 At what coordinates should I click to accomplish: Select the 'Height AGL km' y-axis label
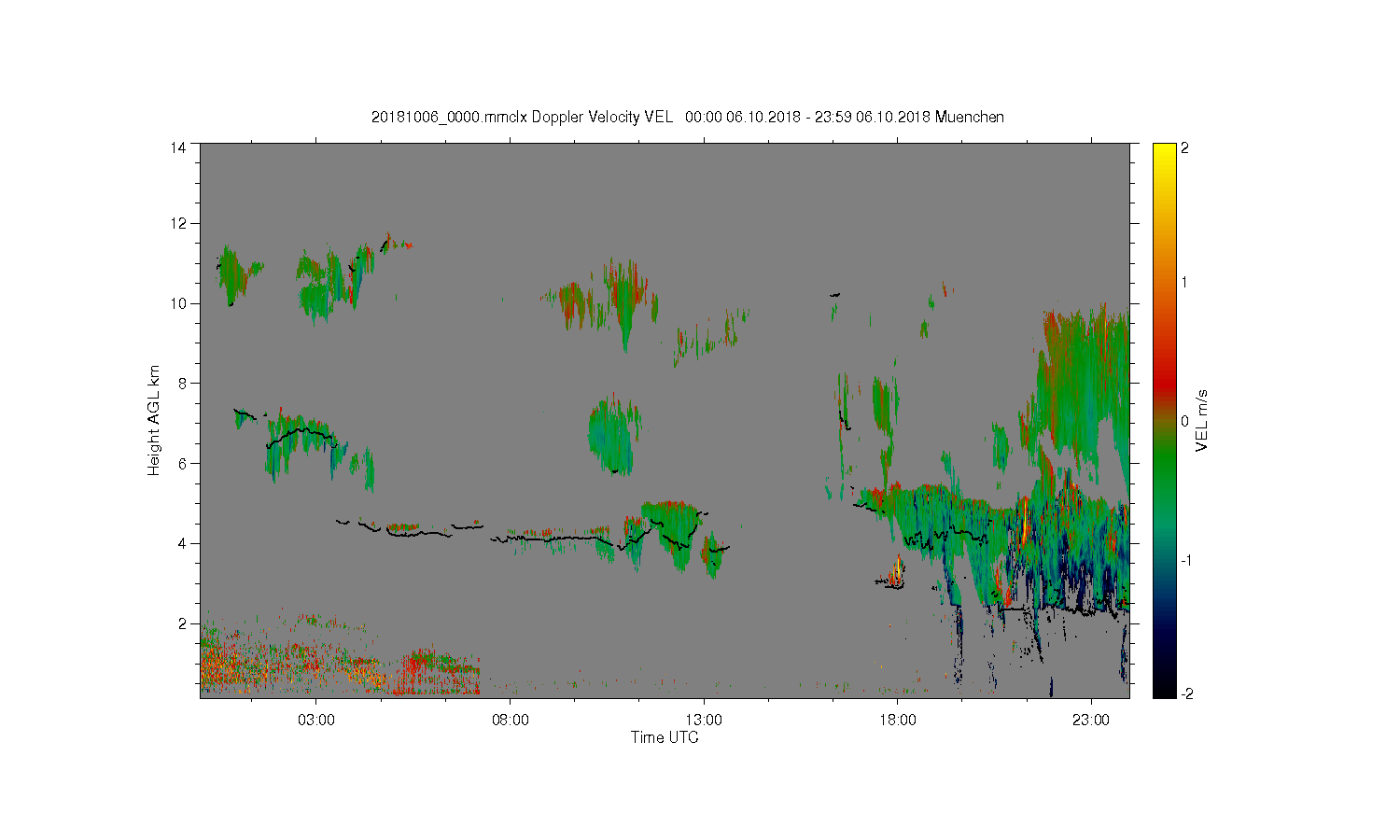153,420
